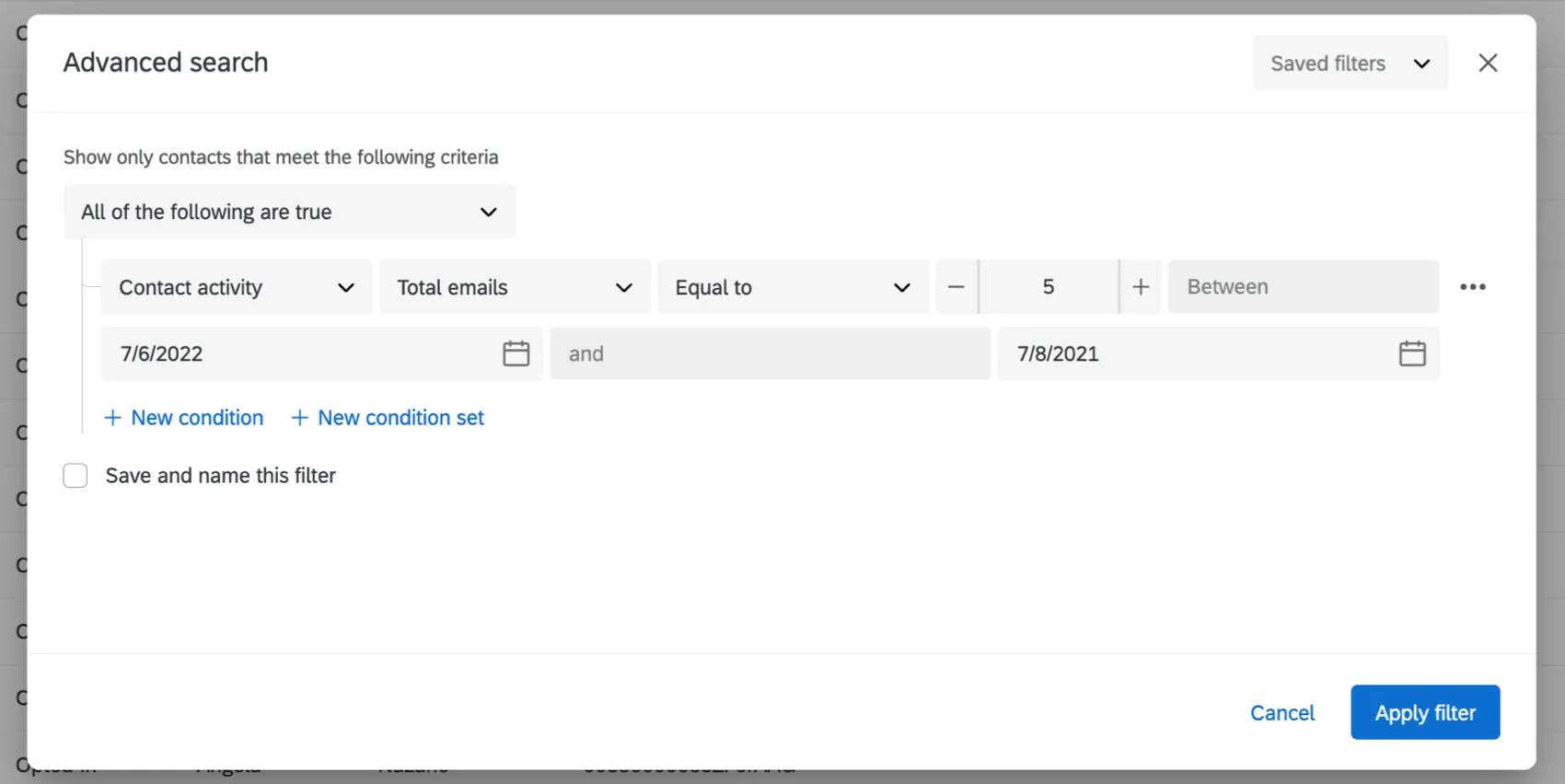Click the plus icon to increase value
This screenshot has height=784, width=1565.
point(1141,287)
